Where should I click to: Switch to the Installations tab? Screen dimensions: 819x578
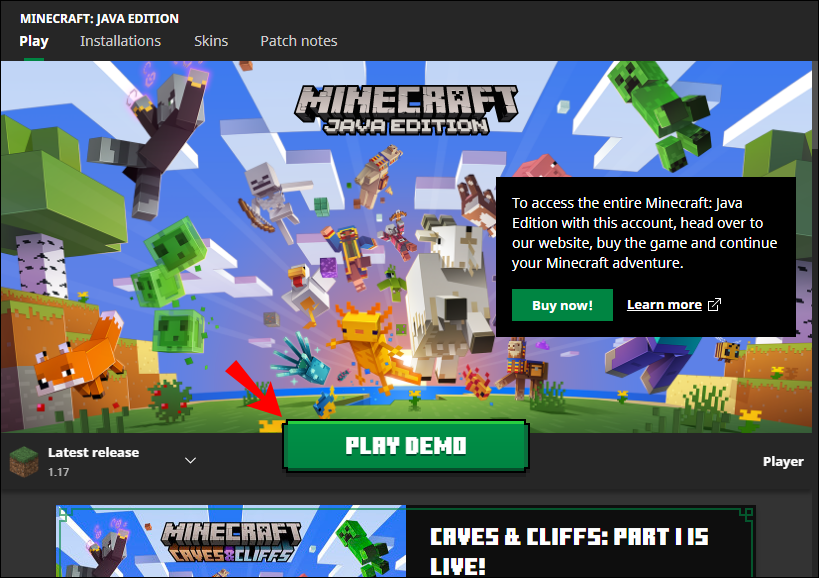click(x=120, y=41)
